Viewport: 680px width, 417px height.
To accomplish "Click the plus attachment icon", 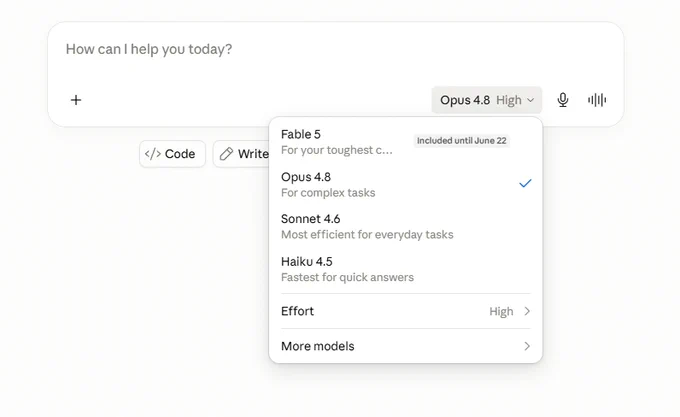I will [x=76, y=100].
